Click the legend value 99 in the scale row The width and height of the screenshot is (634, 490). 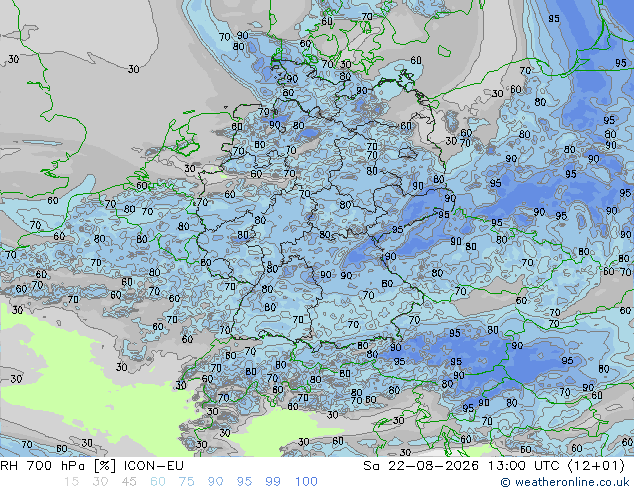tap(273, 482)
